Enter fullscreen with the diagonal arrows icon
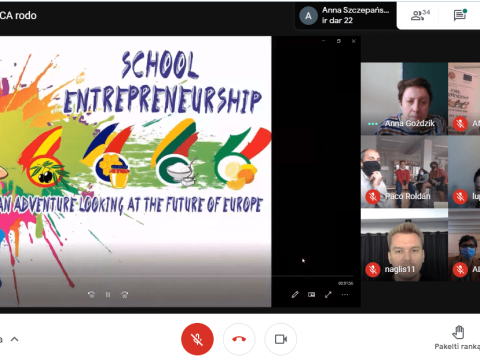Viewport: 480px width, 360px height. point(328,295)
